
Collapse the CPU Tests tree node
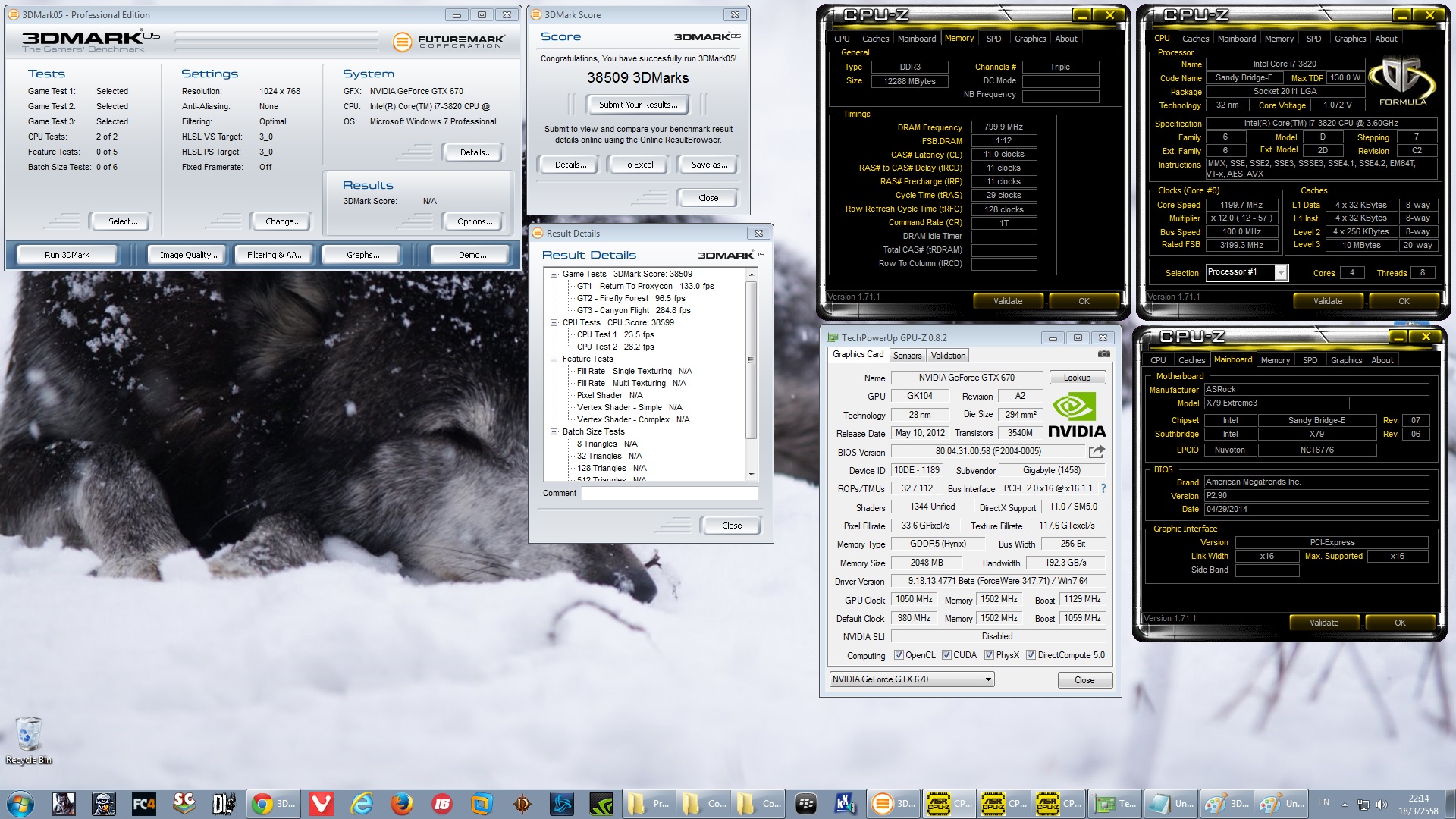[x=554, y=323]
